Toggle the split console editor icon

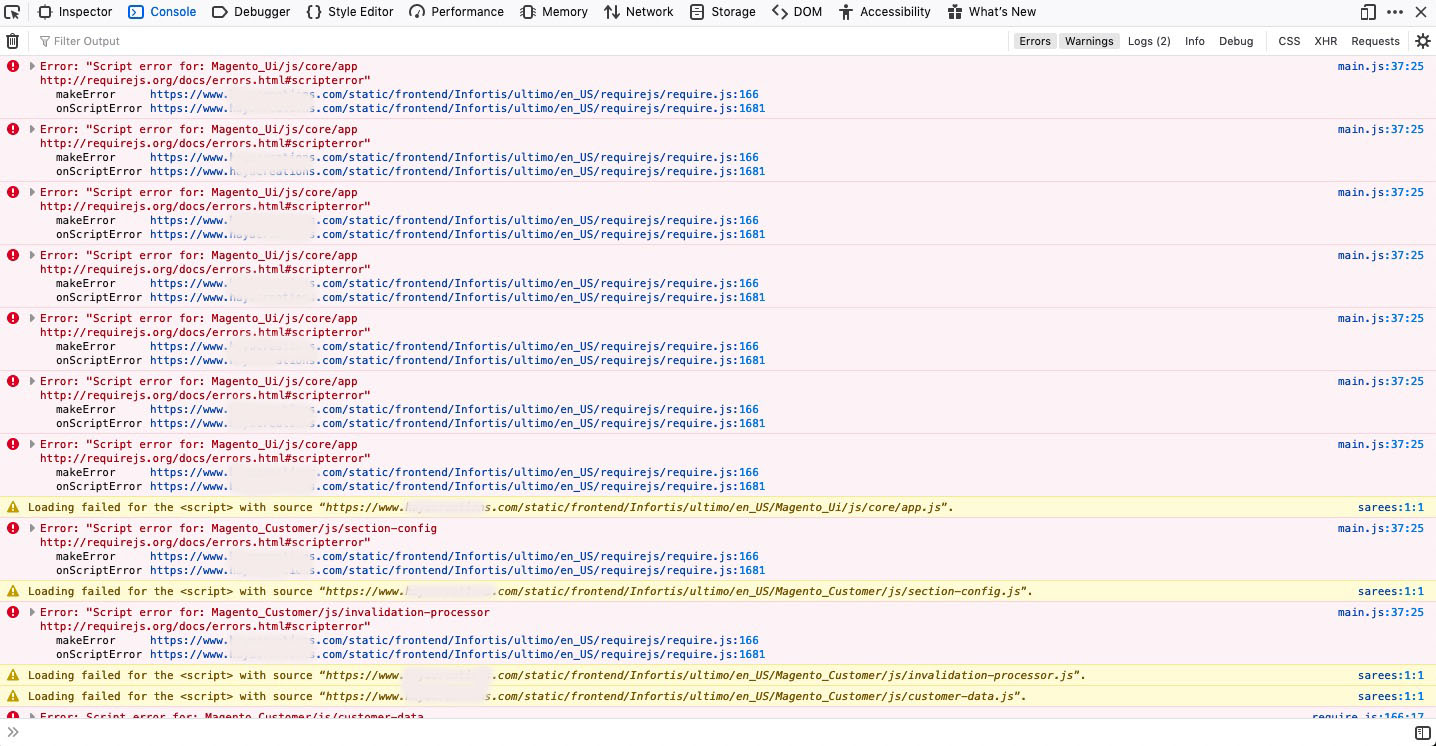[x=1422, y=733]
